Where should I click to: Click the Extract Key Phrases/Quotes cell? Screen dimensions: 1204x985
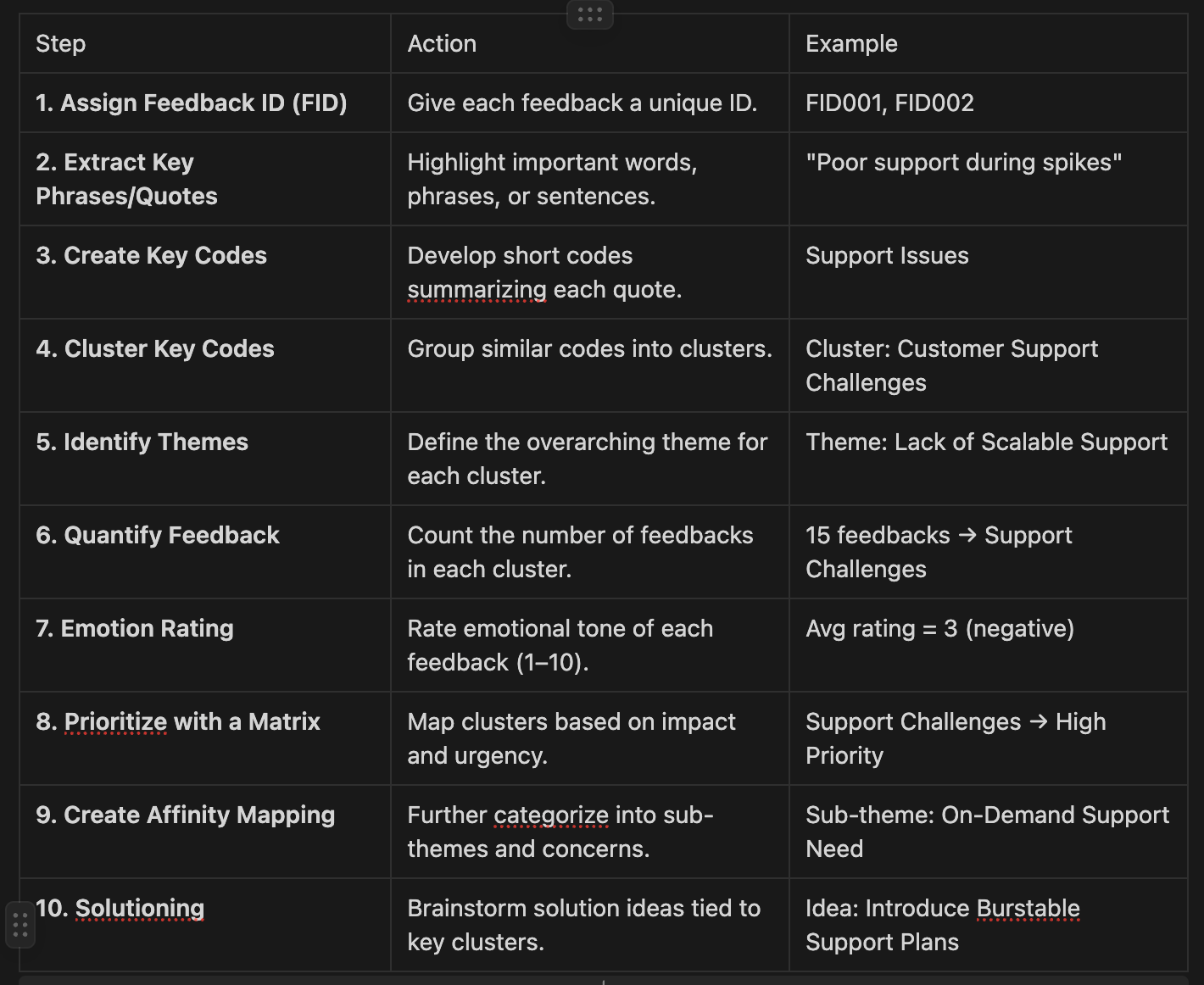(205, 179)
